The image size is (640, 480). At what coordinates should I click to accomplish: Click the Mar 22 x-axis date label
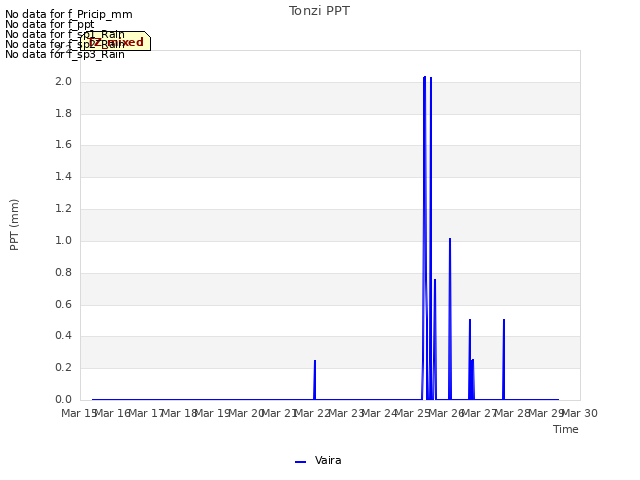coord(312,413)
